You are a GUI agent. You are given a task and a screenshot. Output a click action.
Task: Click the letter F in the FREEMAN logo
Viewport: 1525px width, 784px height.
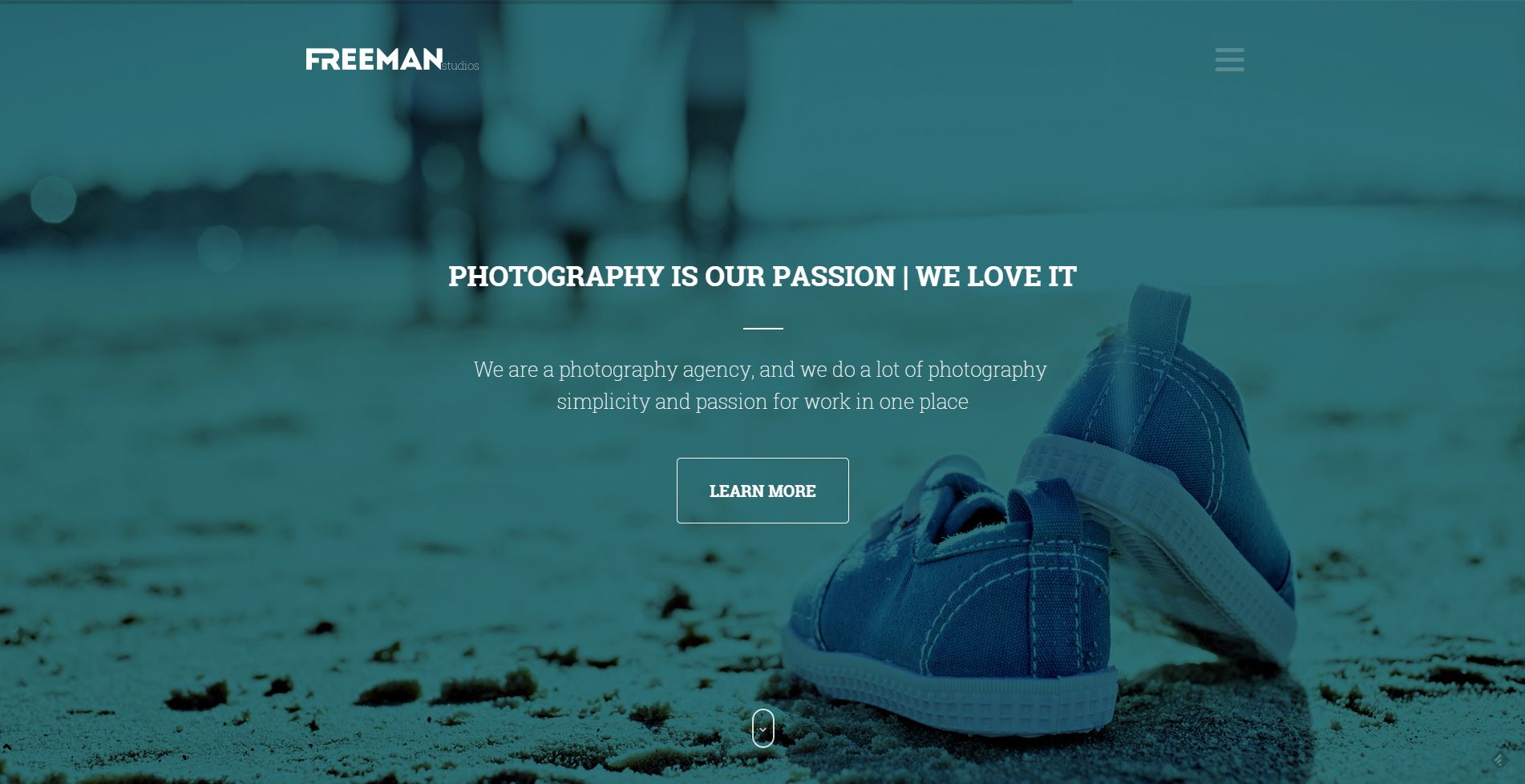[313, 59]
